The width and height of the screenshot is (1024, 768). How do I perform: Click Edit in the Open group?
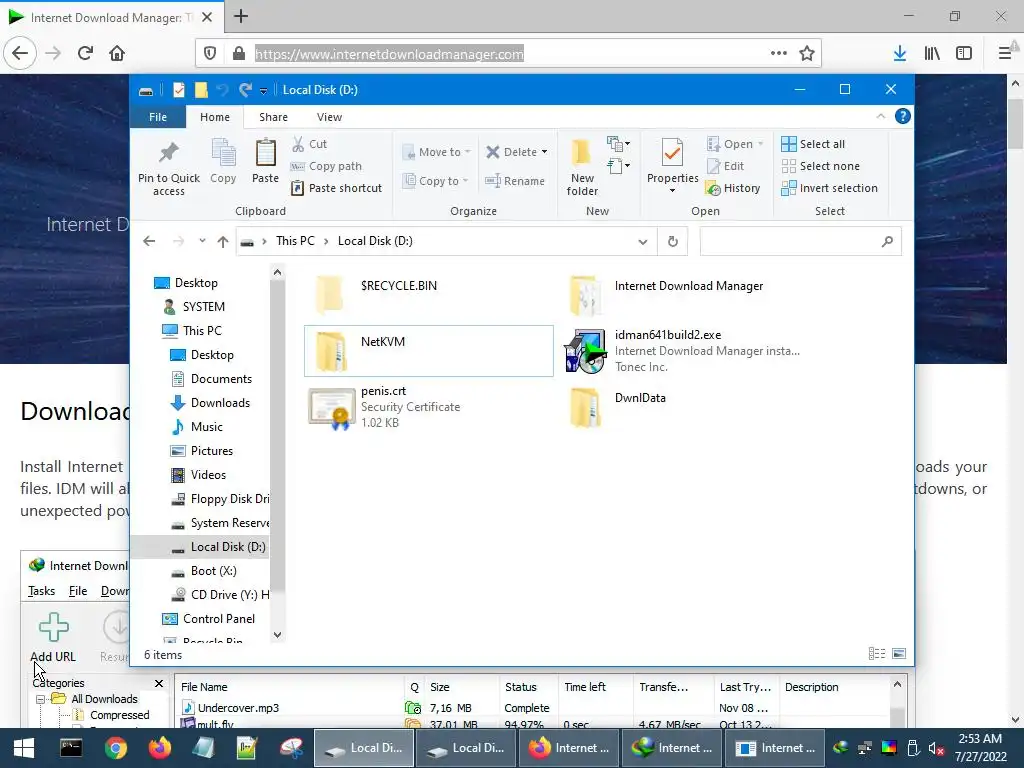pyautogui.click(x=726, y=166)
